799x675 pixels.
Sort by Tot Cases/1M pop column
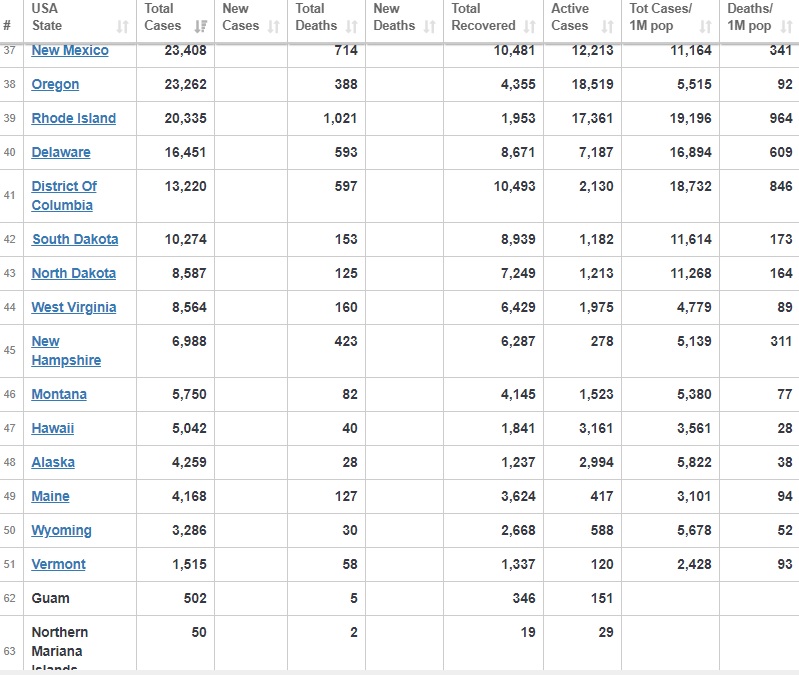[668, 17]
